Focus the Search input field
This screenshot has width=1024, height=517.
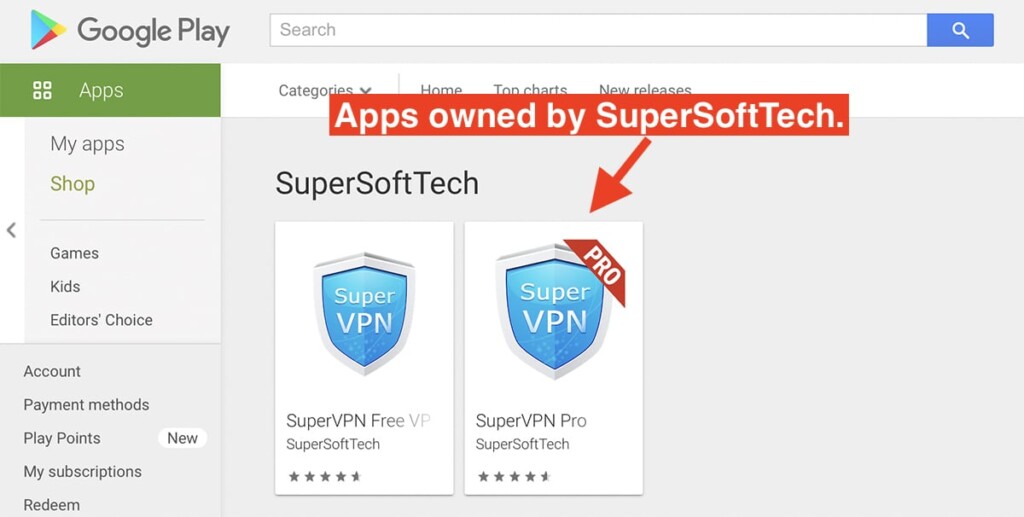[598, 30]
